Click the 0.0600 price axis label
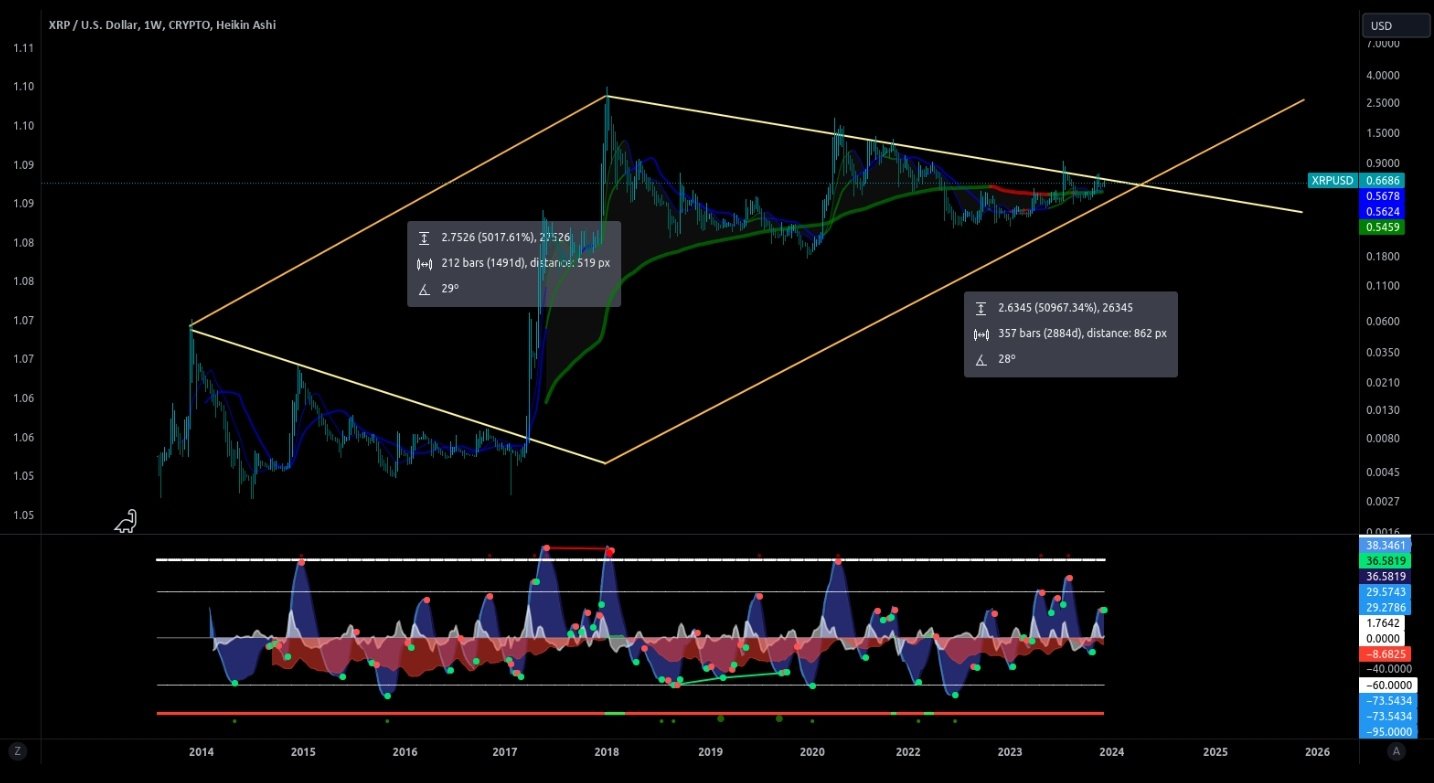The height and width of the screenshot is (783, 1434). point(1384,321)
